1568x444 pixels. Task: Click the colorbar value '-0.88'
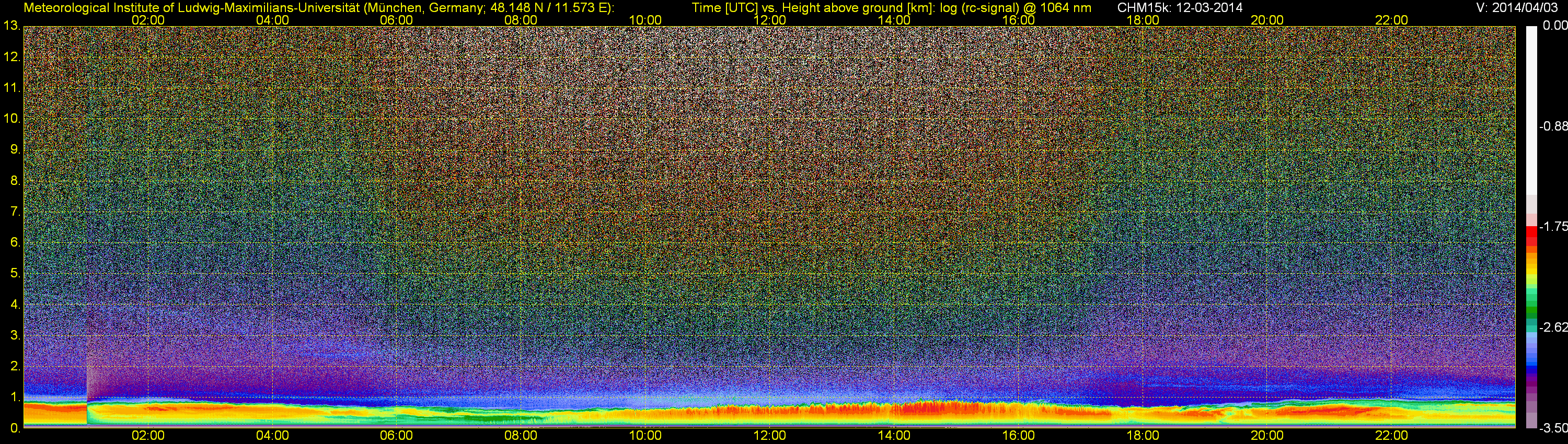click(1553, 126)
